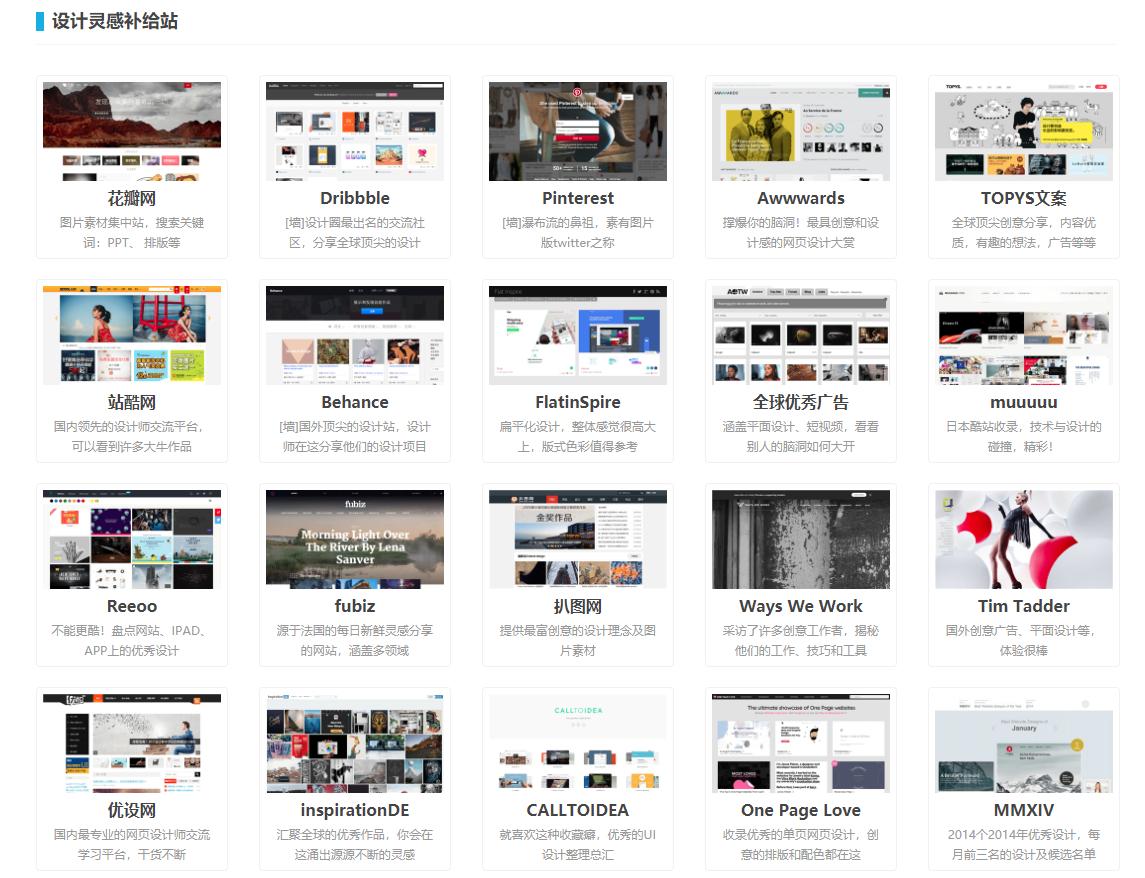The height and width of the screenshot is (878, 1145).
Task: Open the inspirationDE collage thumbnail
Action: click(x=355, y=743)
